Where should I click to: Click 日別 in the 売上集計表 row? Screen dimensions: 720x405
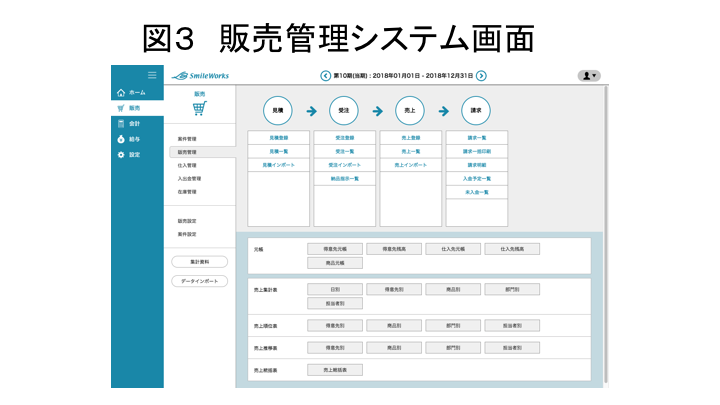pos(335,289)
